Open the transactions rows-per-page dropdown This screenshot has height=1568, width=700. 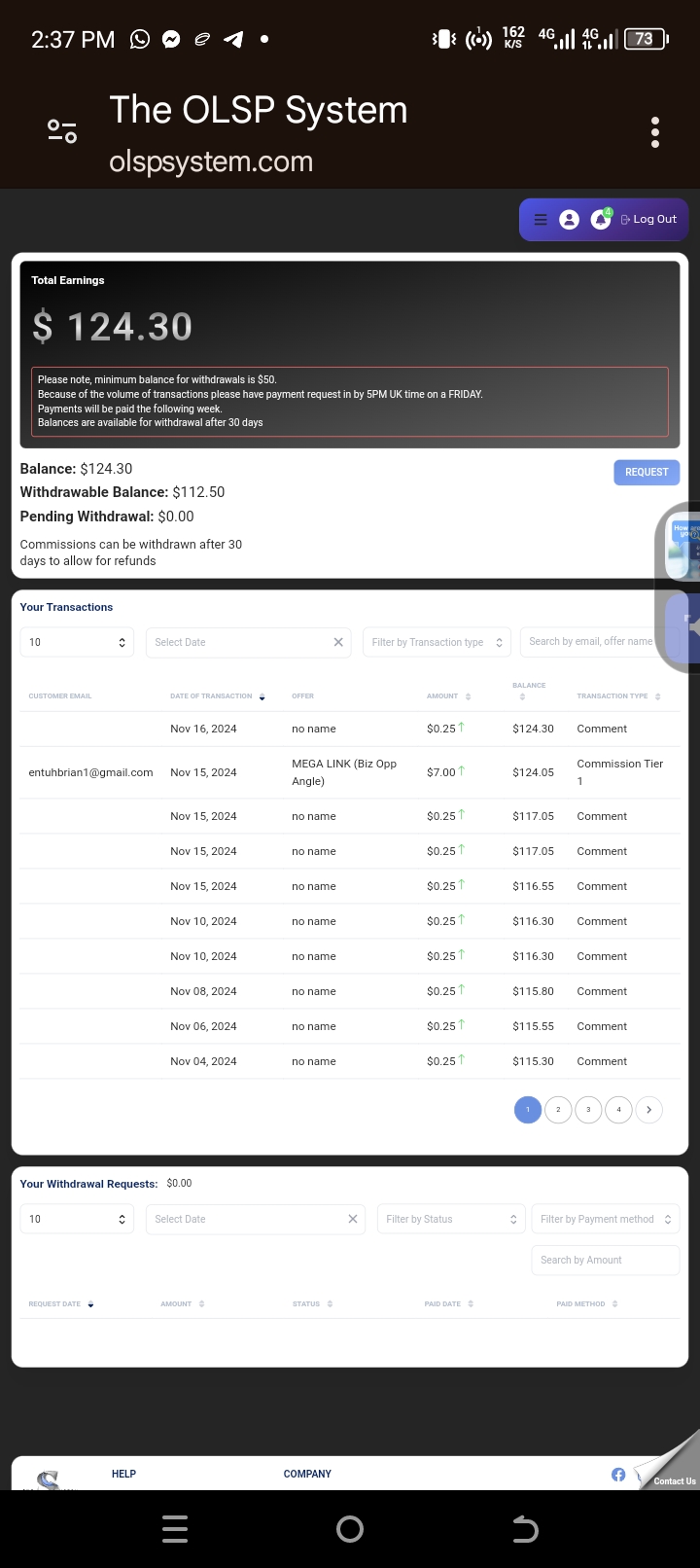(x=77, y=642)
